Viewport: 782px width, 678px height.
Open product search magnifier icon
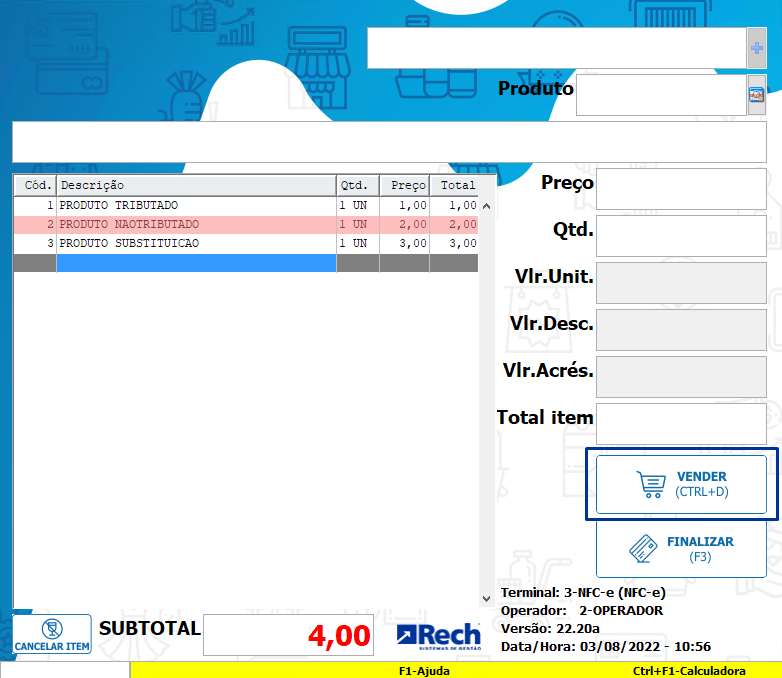(757, 95)
